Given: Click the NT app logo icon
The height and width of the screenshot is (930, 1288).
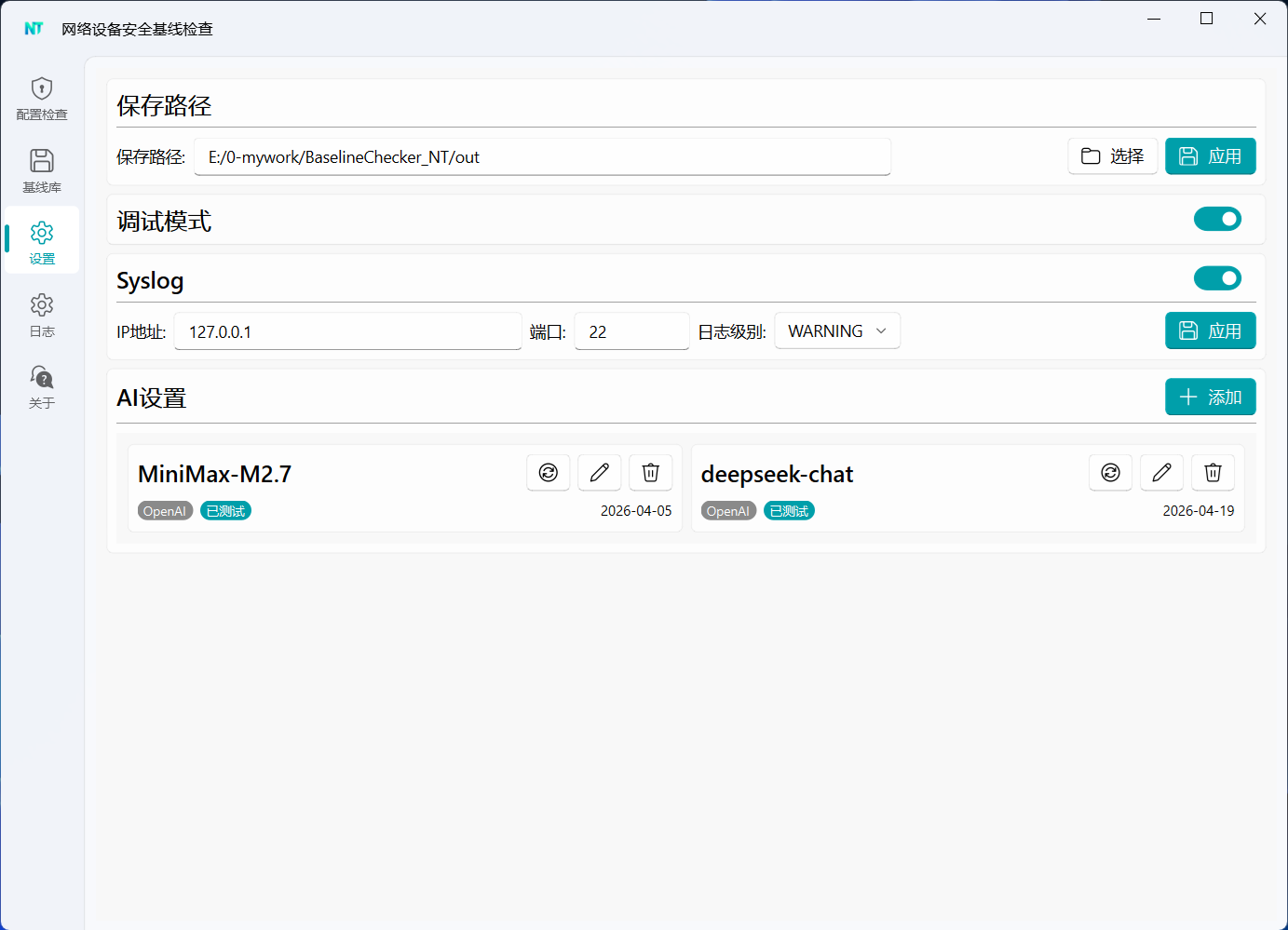Looking at the screenshot, I should (x=34, y=29).
